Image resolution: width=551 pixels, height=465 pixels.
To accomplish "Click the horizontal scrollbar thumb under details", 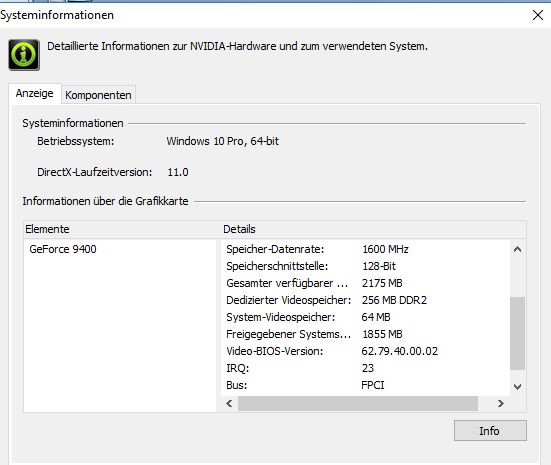I will coord(358,403).
